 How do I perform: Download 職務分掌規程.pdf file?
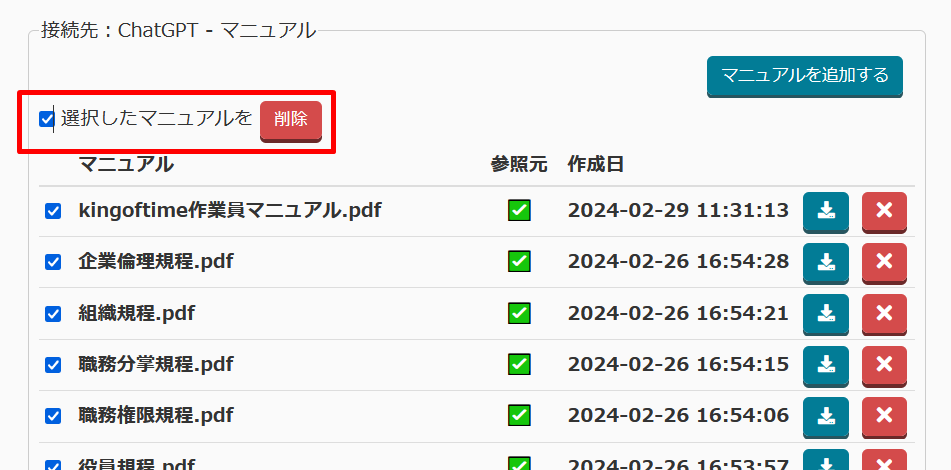click(825, 364)
